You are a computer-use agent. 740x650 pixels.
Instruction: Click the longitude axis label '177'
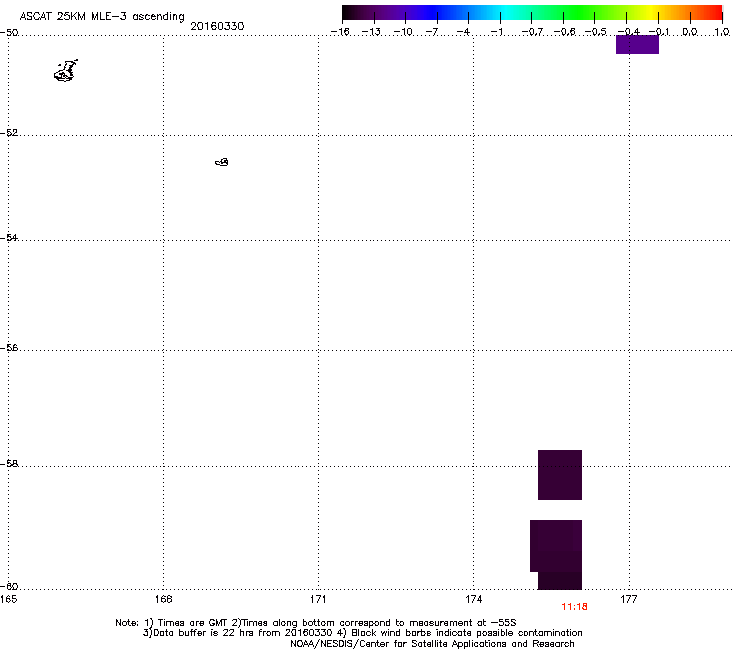pos(629,599)
